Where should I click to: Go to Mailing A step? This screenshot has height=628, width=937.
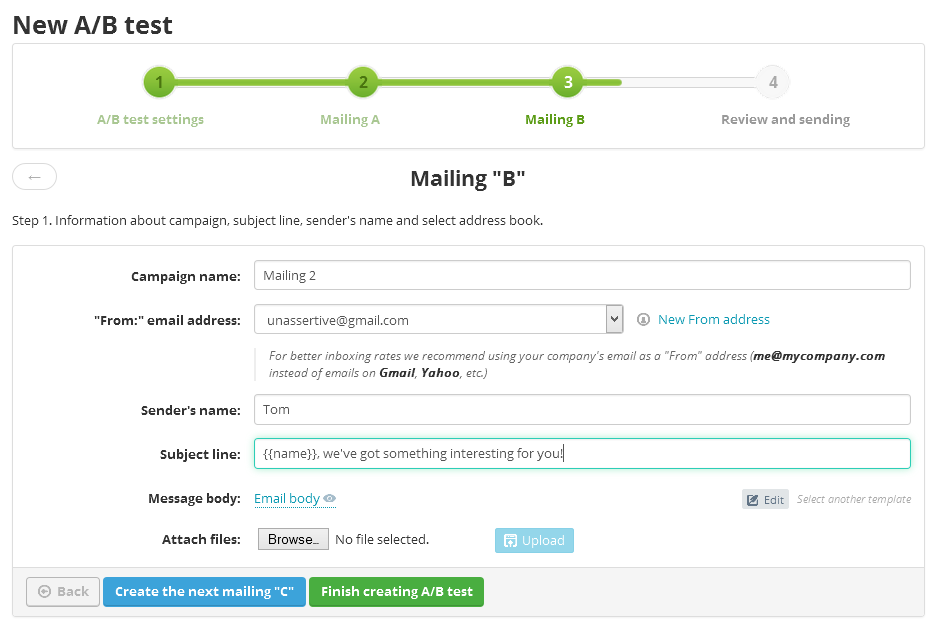(350, 120)
